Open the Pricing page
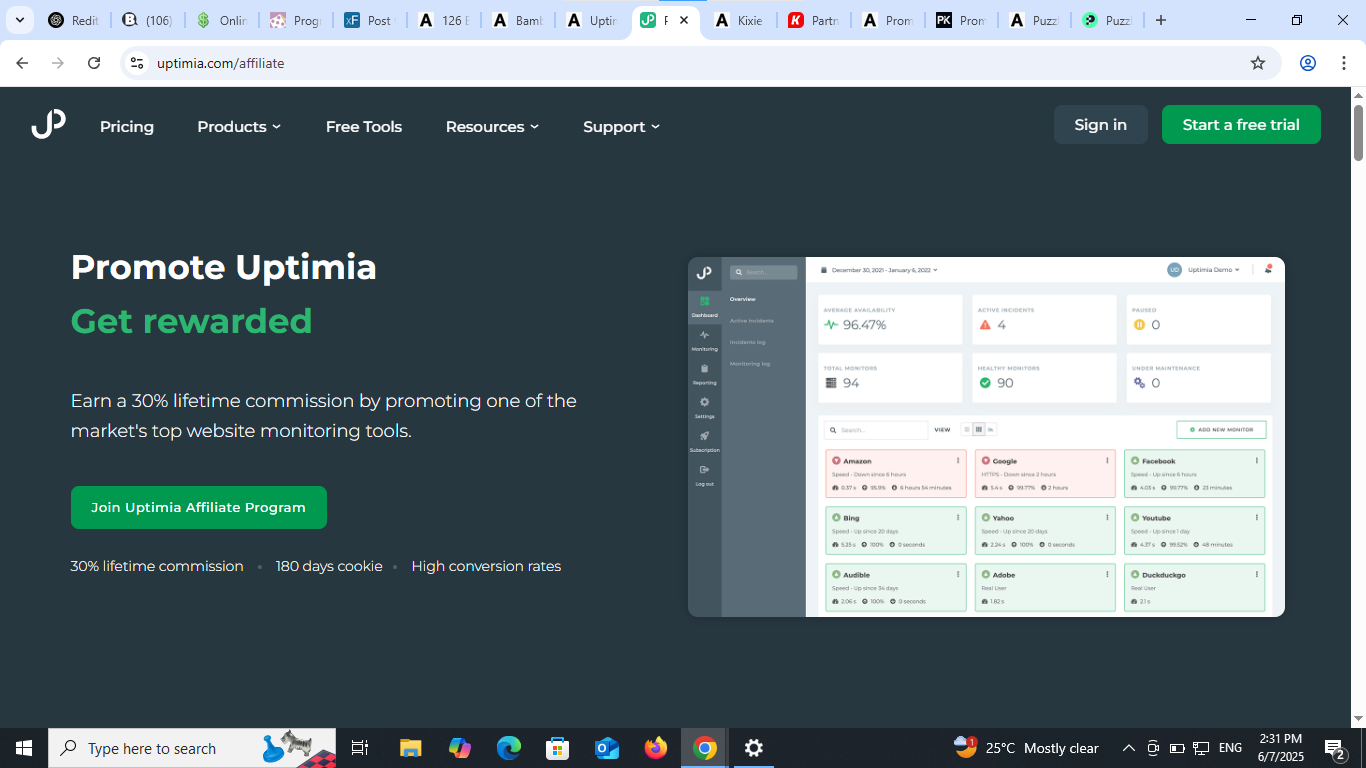Screen dimensions: 1366x768 coord(127,126)
